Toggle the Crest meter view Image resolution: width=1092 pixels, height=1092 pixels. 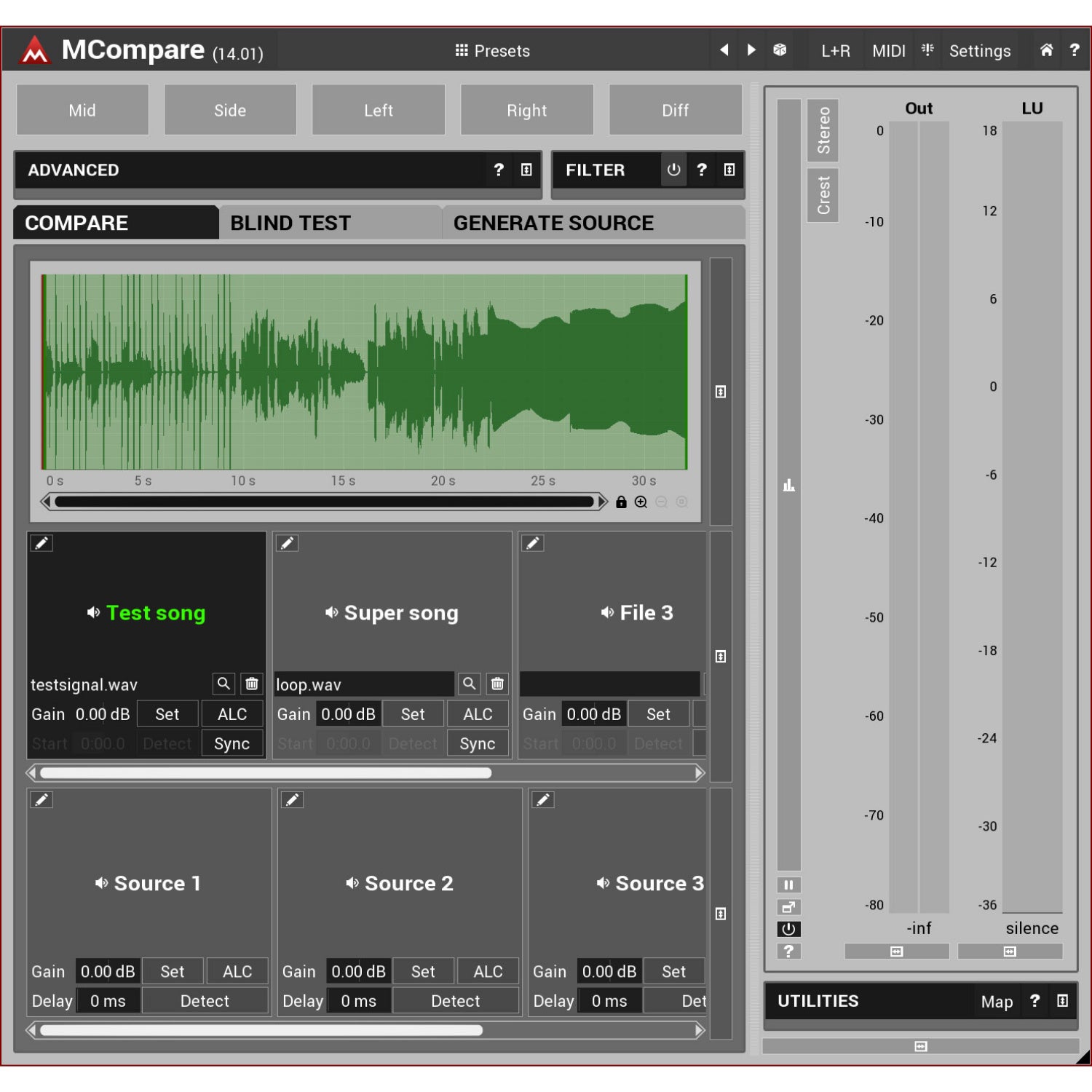823,195
